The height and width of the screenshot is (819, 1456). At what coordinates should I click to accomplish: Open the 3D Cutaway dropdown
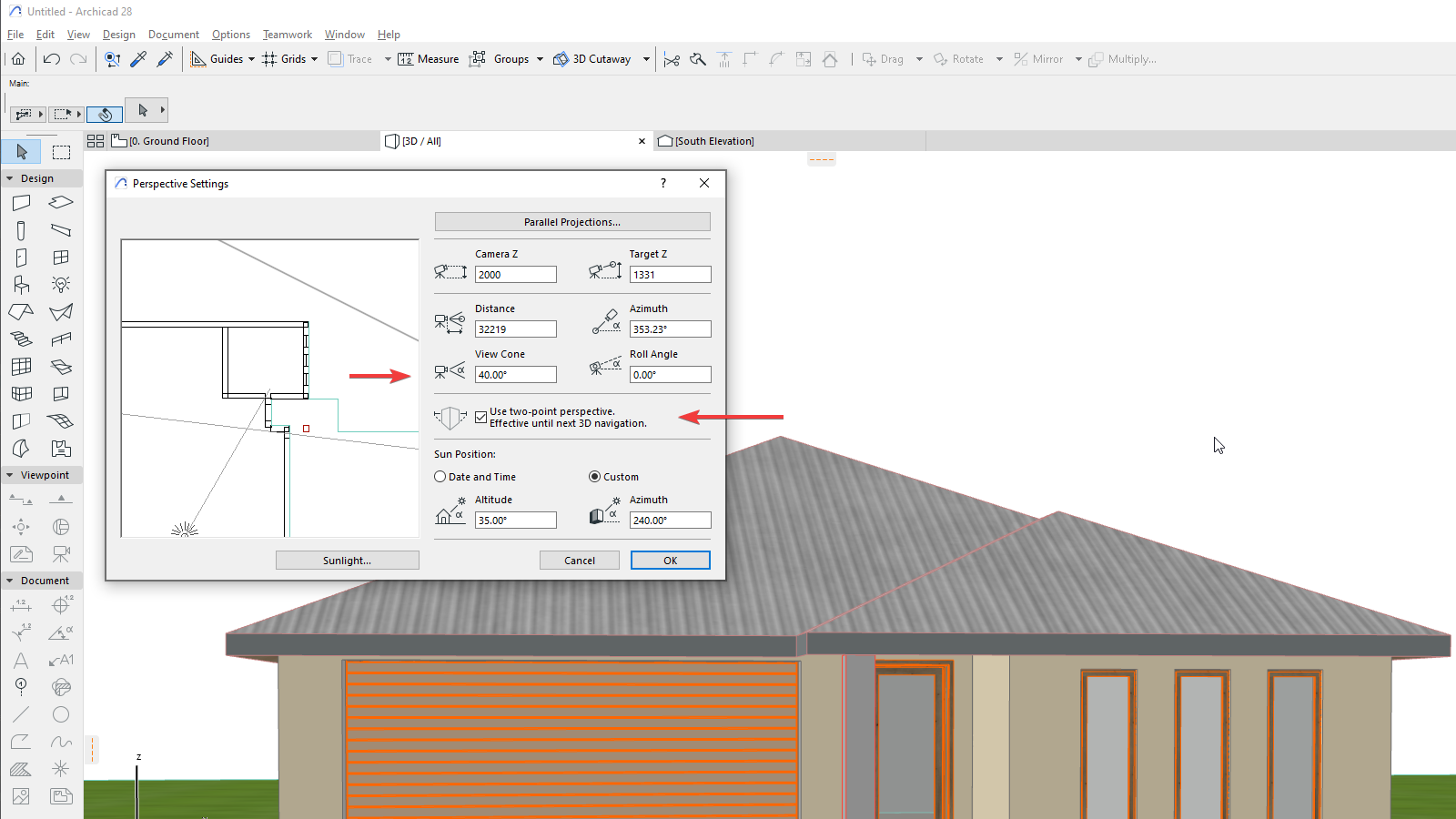tap(646, 58)
